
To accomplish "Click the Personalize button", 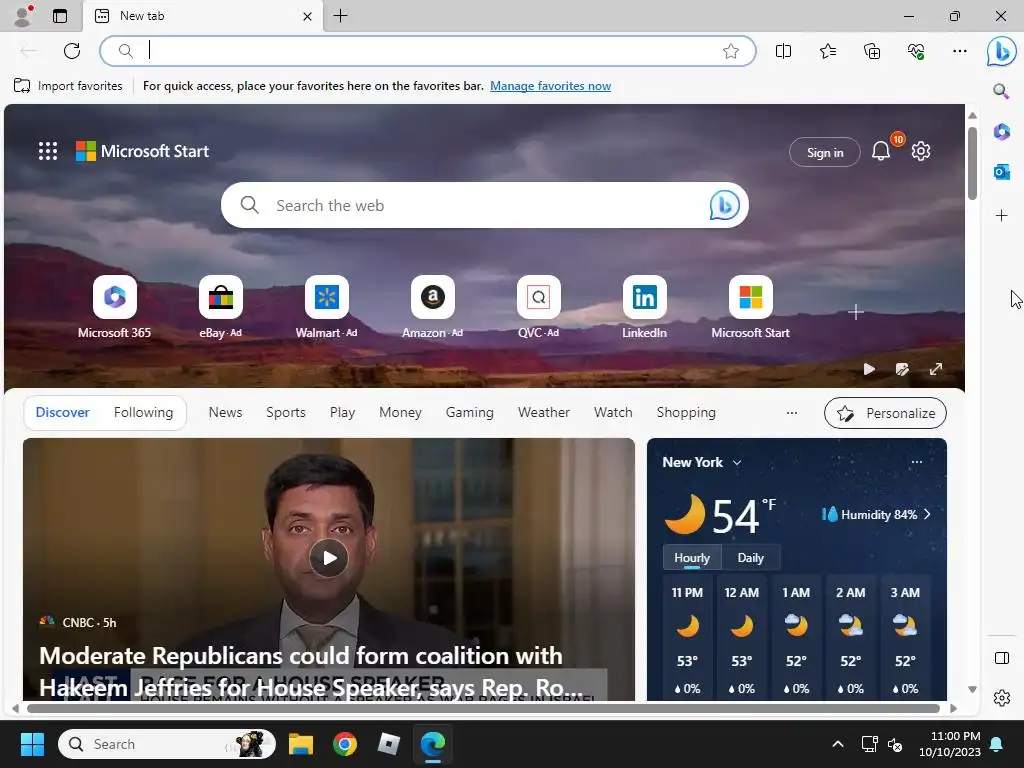I will click(885, 413).
